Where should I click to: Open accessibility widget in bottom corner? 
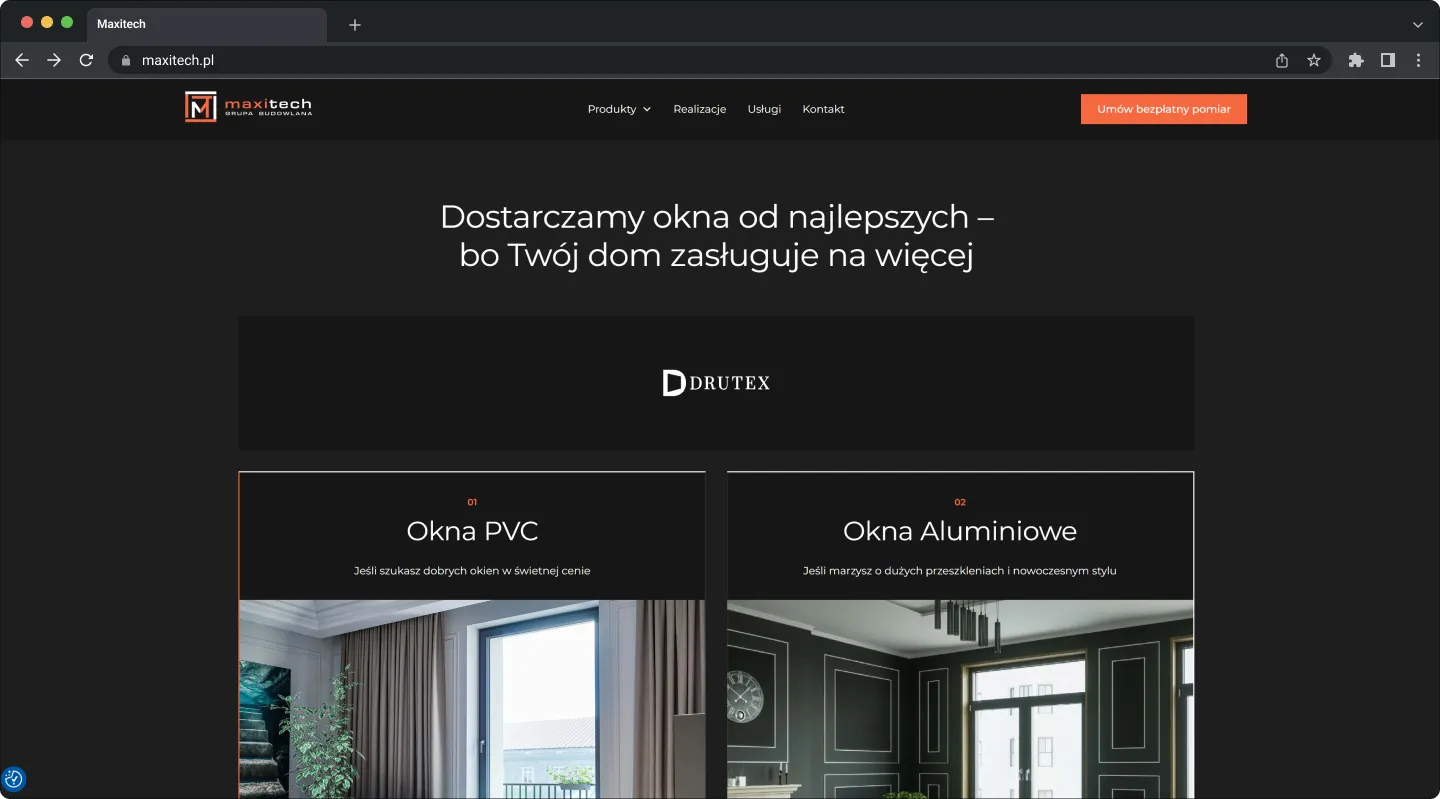click(x=14, y=778)
